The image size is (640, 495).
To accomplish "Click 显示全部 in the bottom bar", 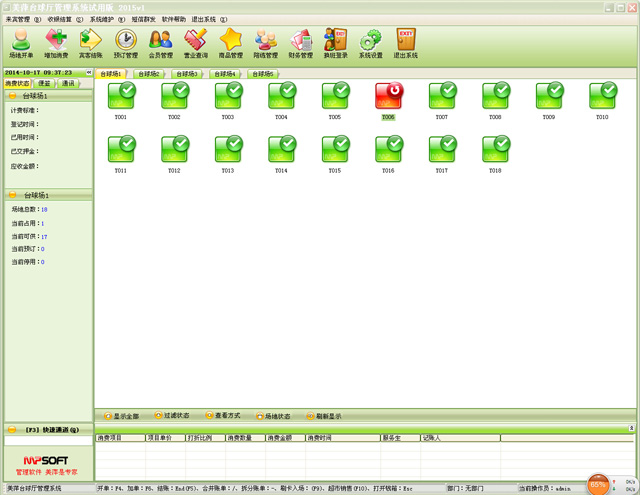I will click(x=121, y=416).
